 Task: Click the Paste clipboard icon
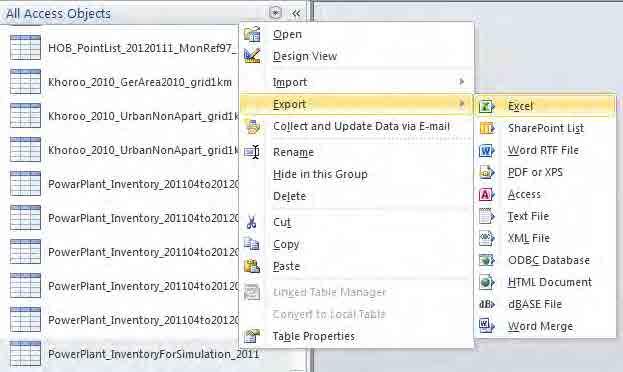click(x=252, y=266)
